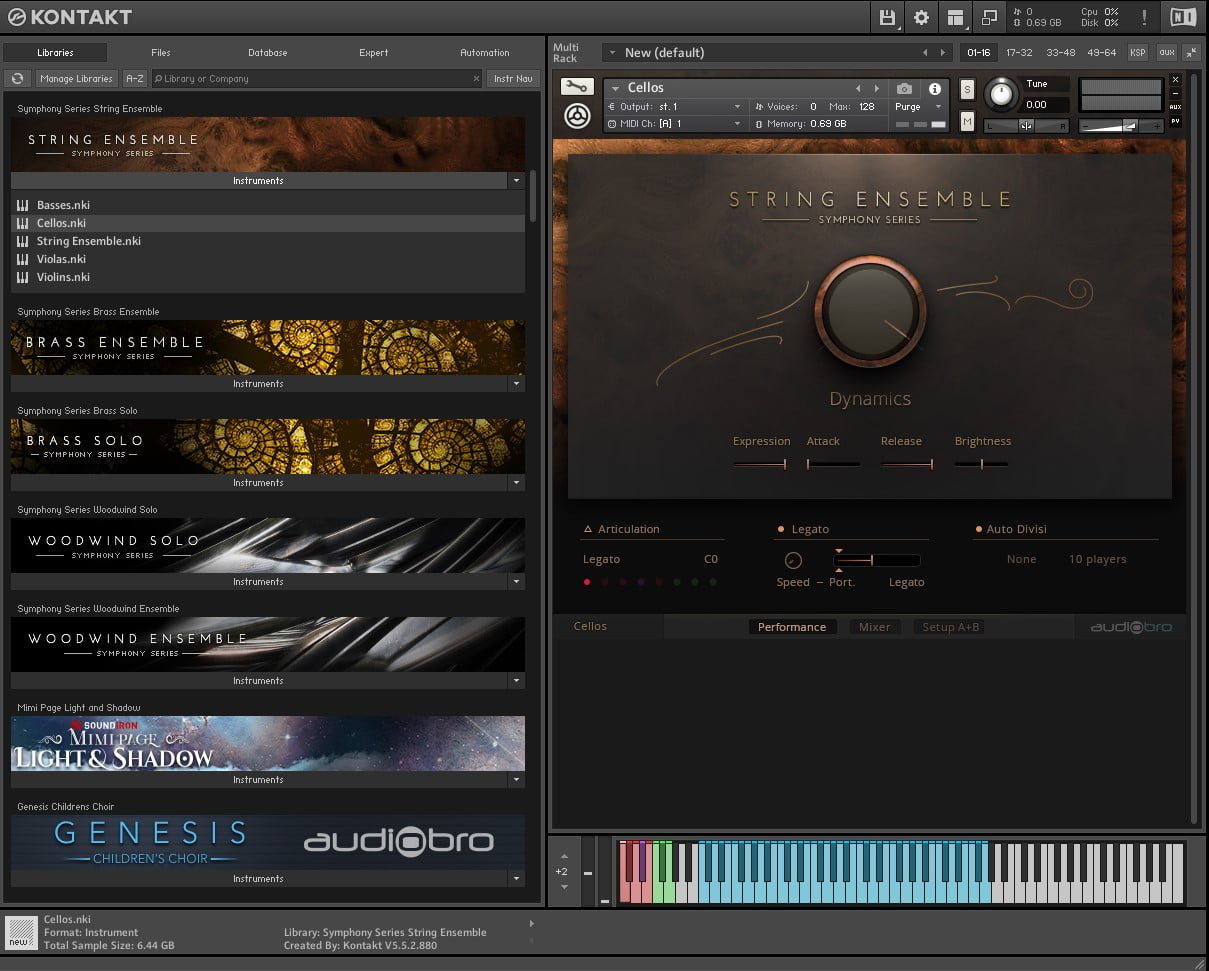The width and height of the screenshot is (1209, 971).
Task: Click the Expression slider
Action: 760,464
